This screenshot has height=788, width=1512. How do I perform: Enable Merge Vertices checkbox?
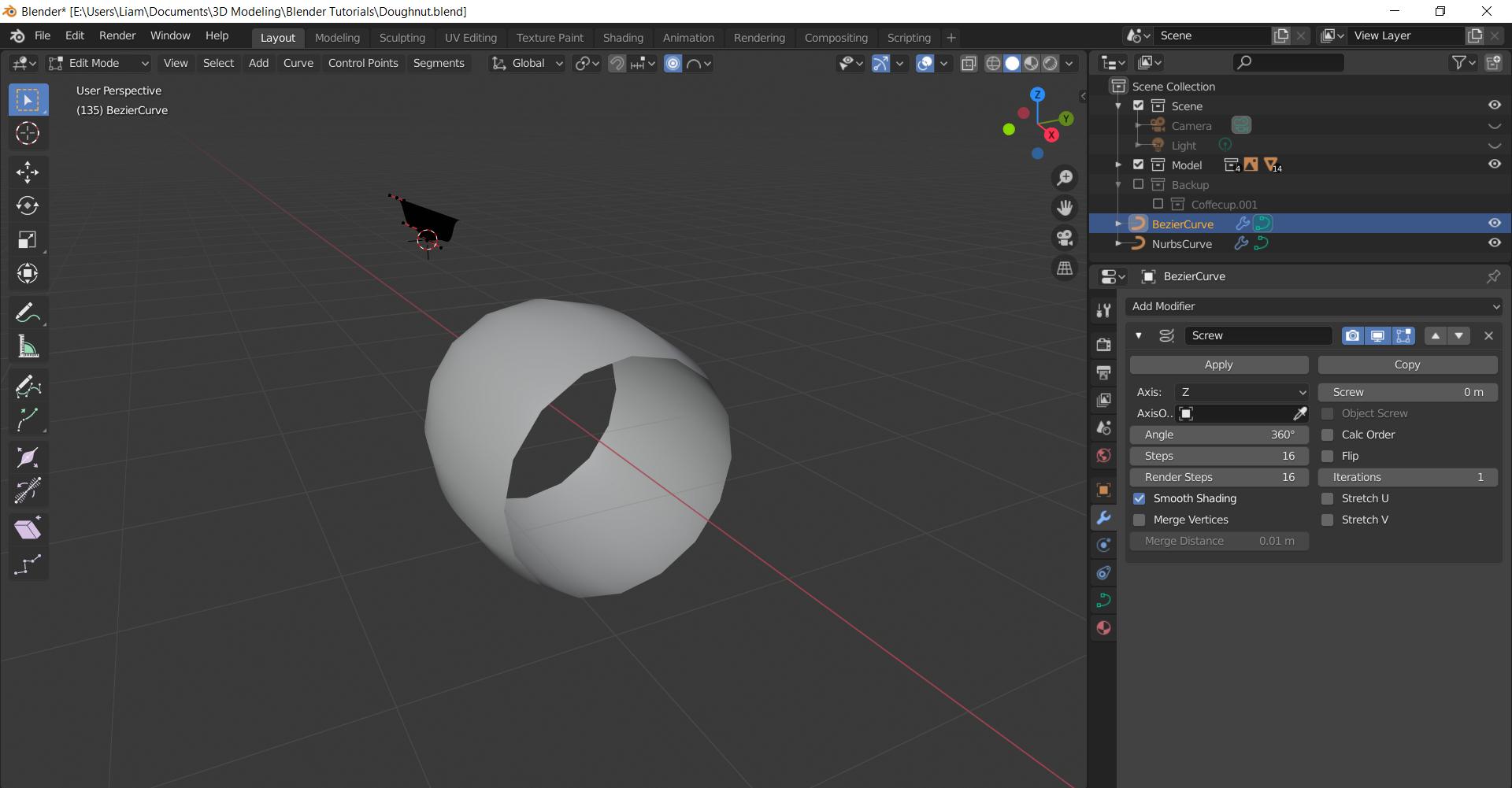(x=1139, y=520)
